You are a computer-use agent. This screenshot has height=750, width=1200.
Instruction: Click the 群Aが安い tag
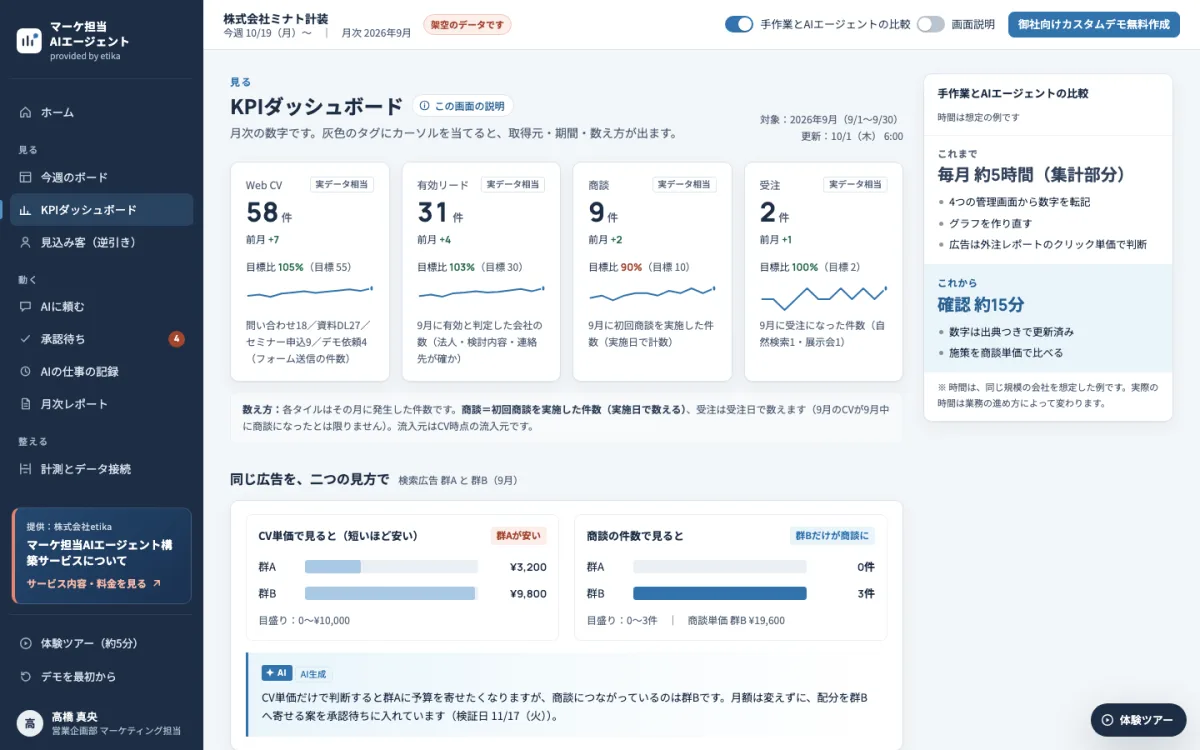[x=518, y=535]
